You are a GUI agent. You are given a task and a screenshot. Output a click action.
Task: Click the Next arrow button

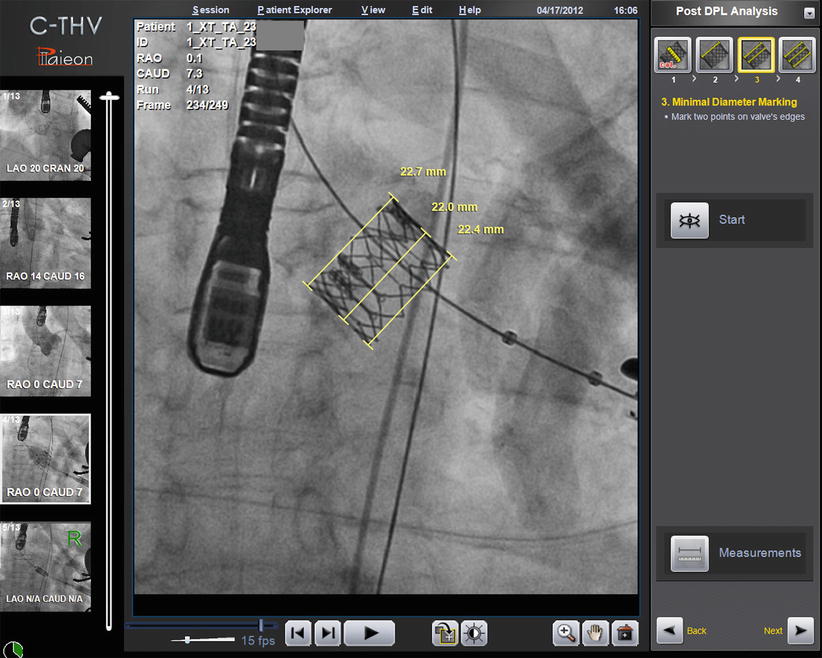[800, 630]
